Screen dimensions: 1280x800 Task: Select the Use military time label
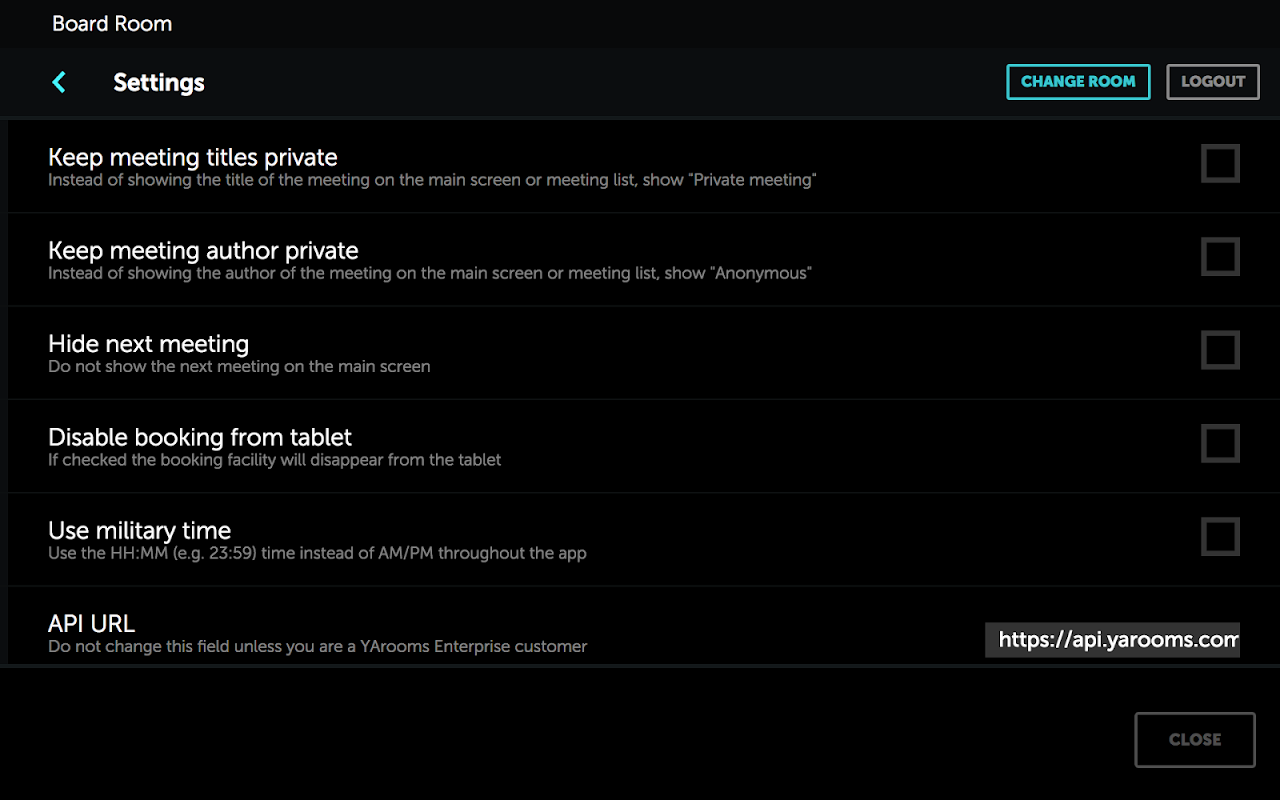(139, 531)
